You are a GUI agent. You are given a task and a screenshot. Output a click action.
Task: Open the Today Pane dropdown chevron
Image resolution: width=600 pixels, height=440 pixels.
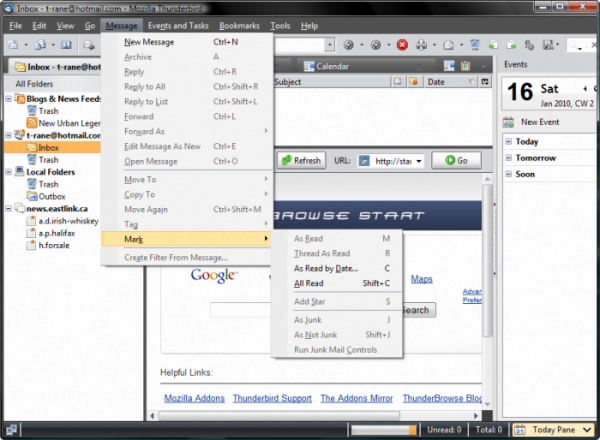[587, 430]
